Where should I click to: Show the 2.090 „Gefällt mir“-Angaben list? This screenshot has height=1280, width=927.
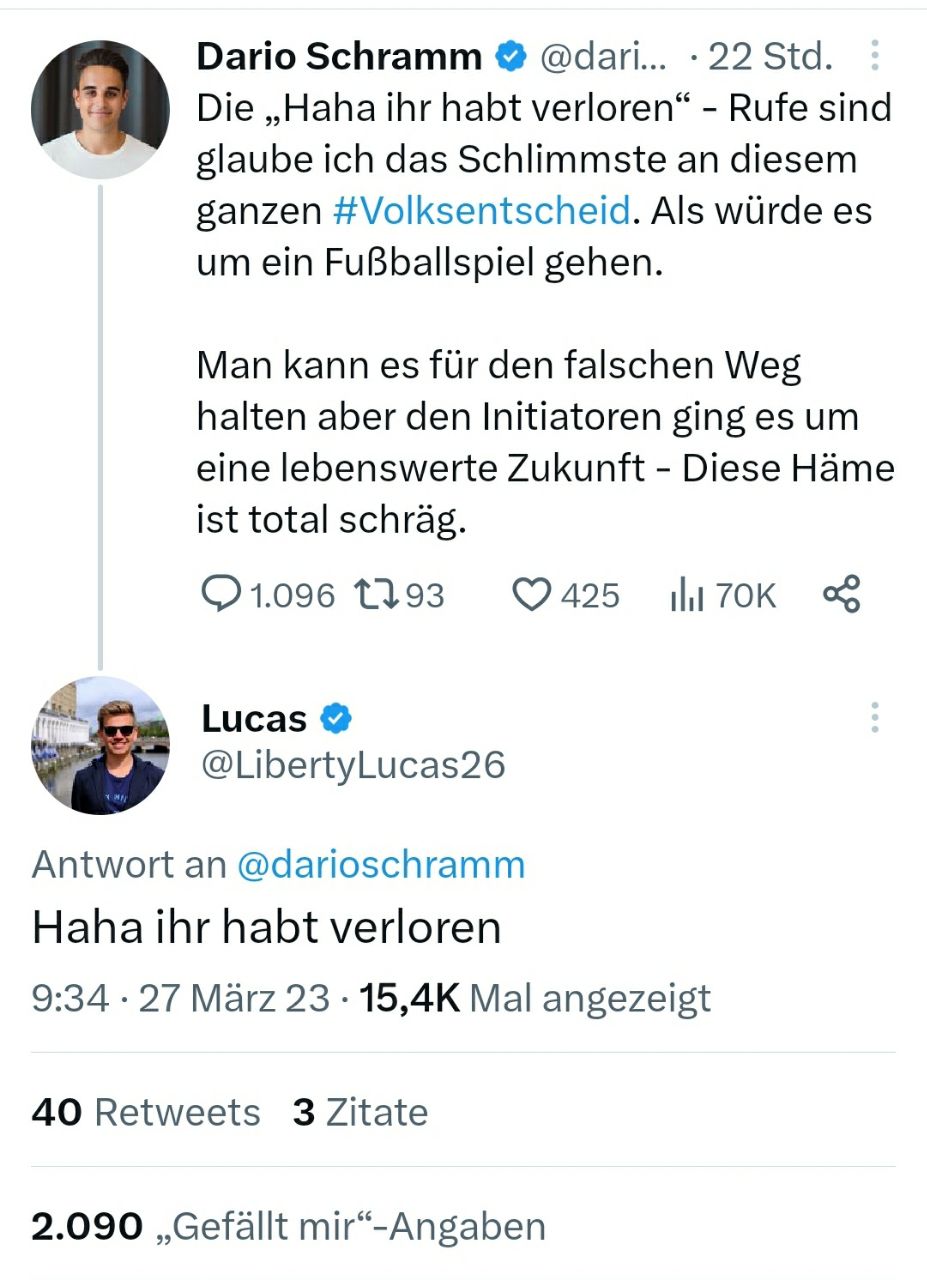click(288, 1226)
